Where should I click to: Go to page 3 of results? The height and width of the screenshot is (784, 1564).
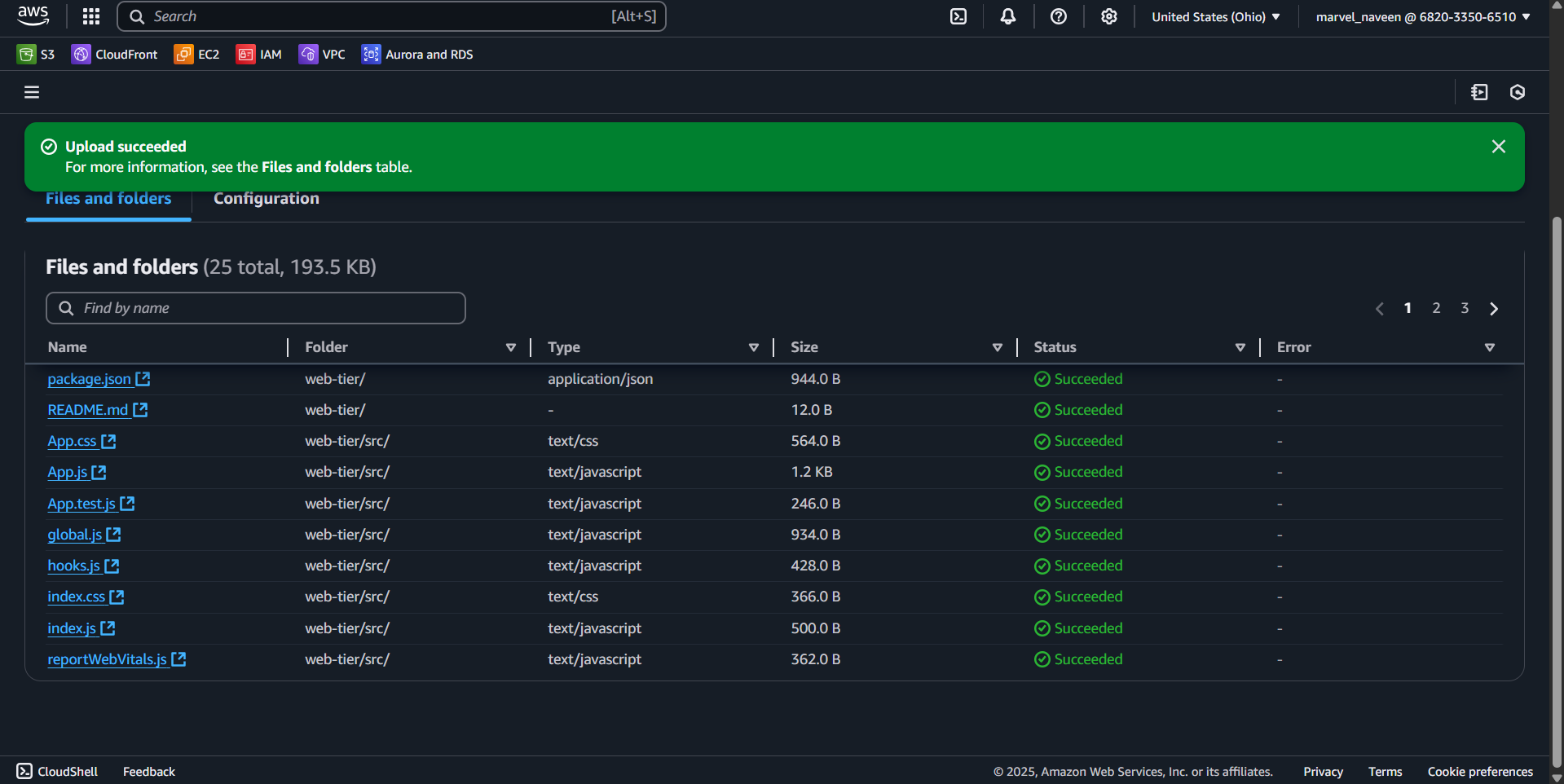point(1465,308)
